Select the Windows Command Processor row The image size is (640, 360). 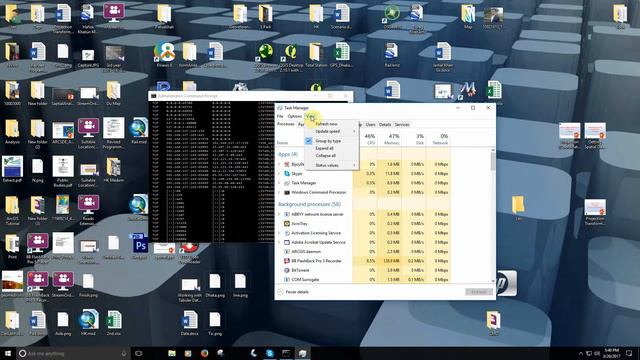363,192
